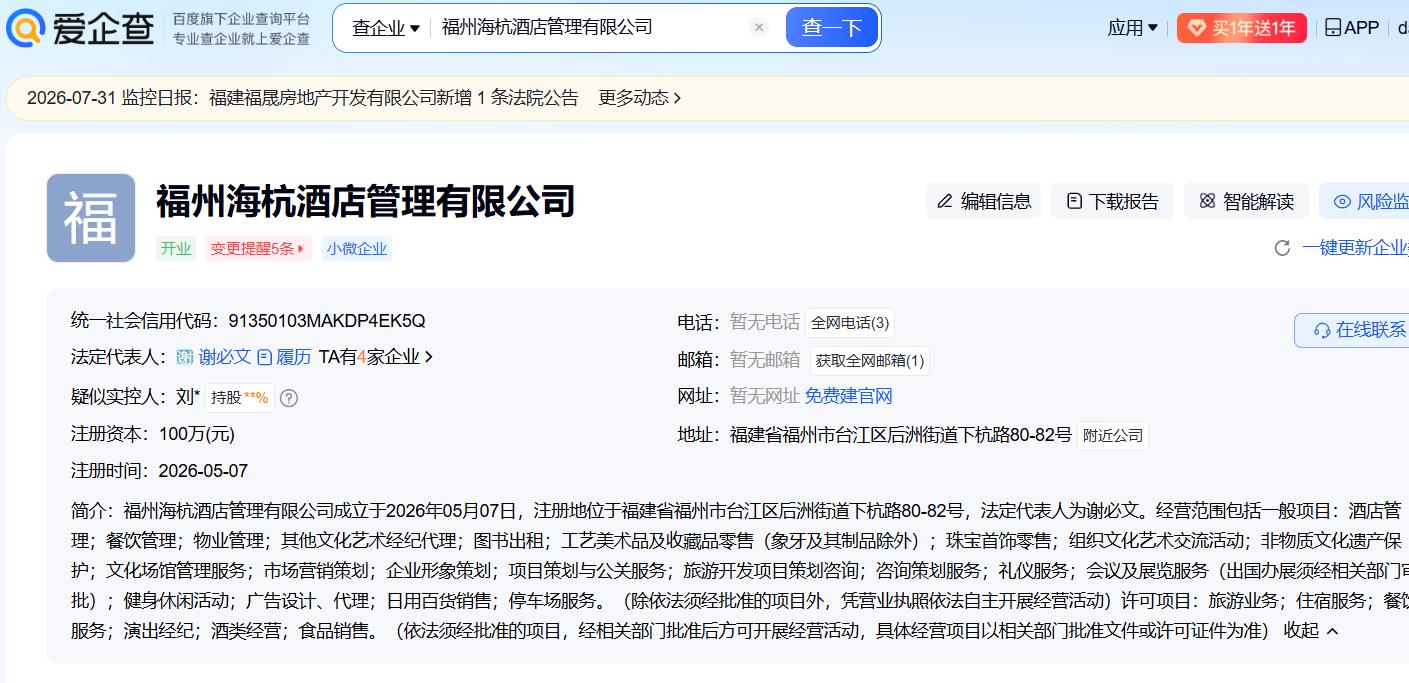Focus the company name search field
The width and height of the screenshot is (1409, 683).
coord(590,28)
